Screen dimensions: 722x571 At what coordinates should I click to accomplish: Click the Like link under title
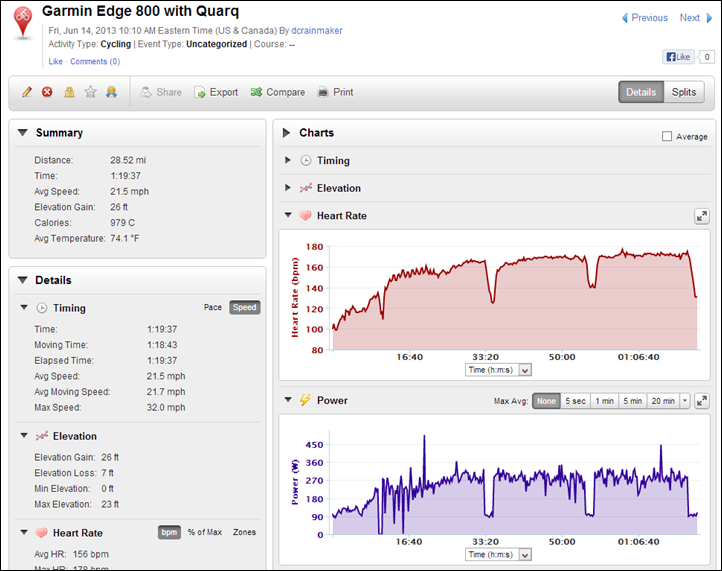(x=55, y=62)
